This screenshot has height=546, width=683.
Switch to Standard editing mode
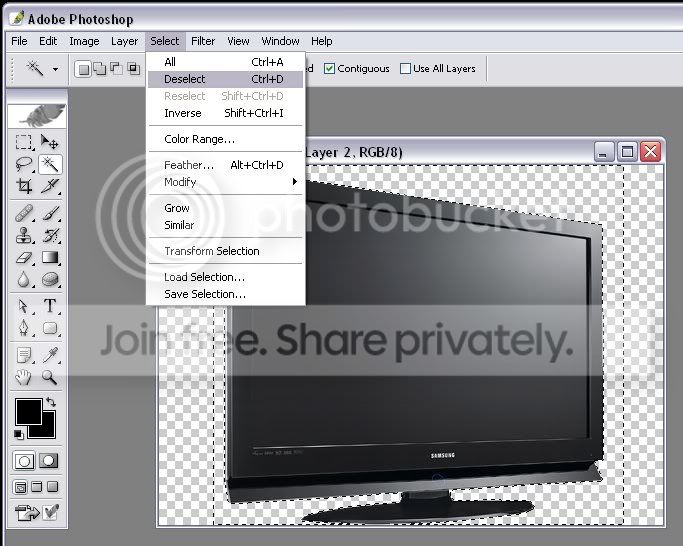point(24,461)
